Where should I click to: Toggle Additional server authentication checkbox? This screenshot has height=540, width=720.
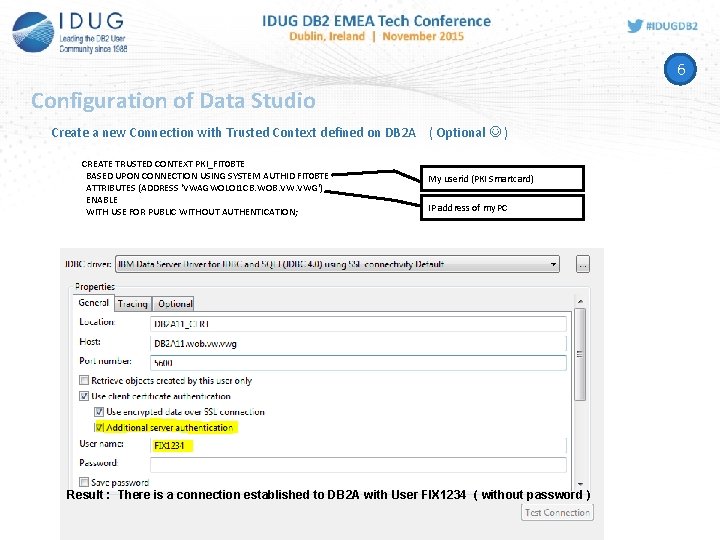tap(99, 428)
